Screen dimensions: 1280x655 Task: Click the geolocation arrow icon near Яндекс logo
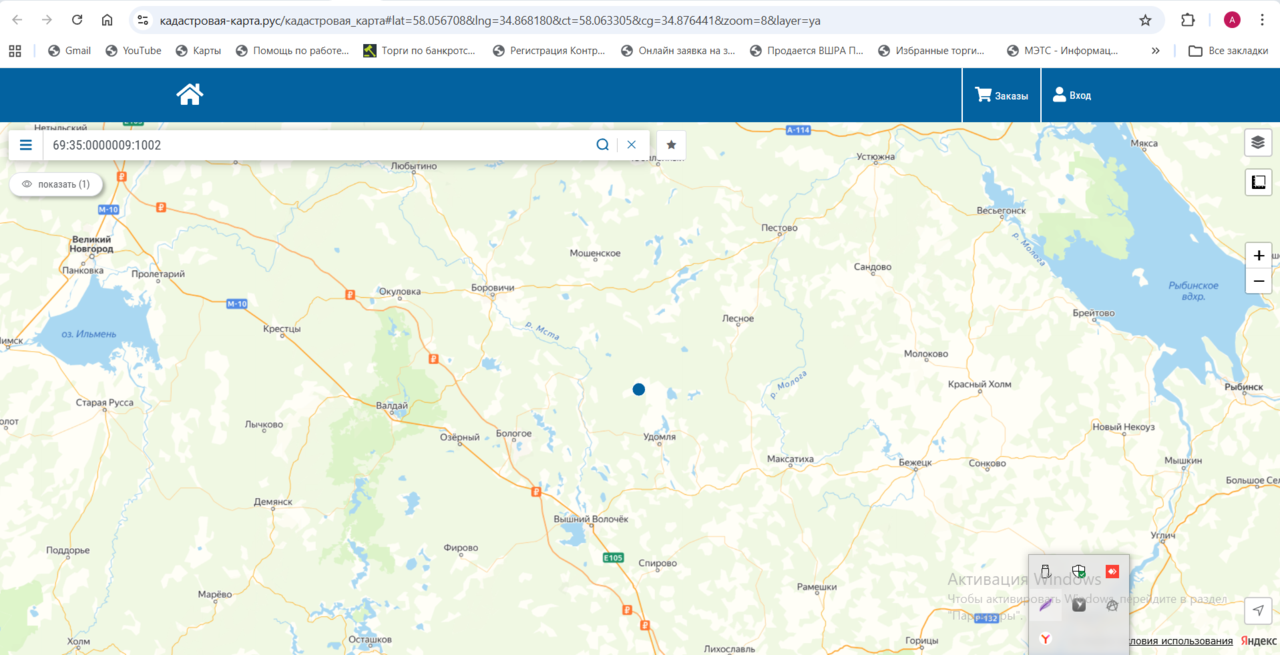pos(1258,610)
